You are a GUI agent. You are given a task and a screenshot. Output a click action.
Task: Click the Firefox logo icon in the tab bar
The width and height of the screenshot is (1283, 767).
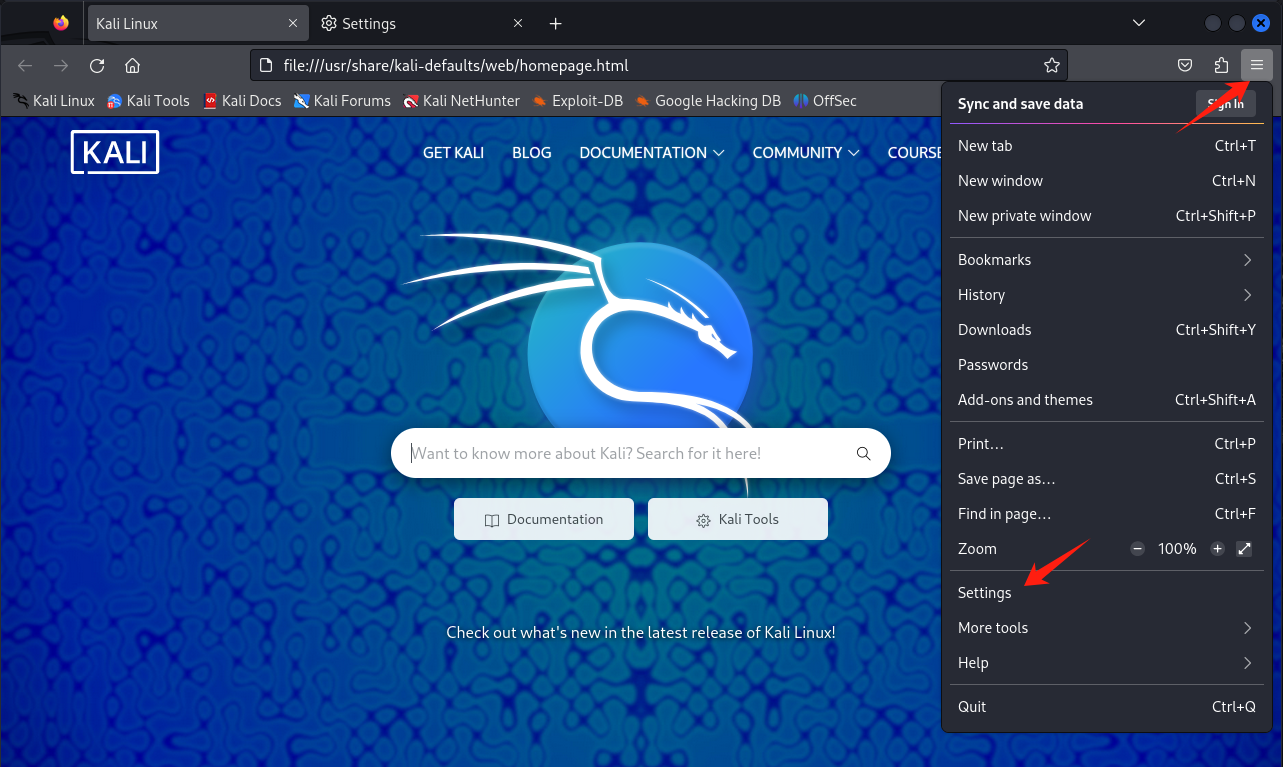pos(61,23)
